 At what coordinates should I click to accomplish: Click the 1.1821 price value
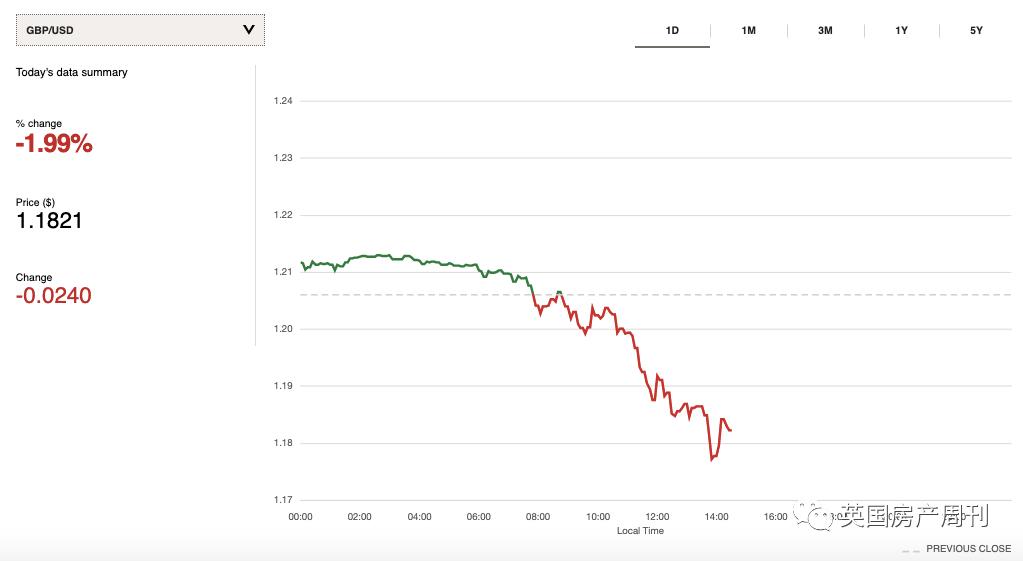point(49,221)
